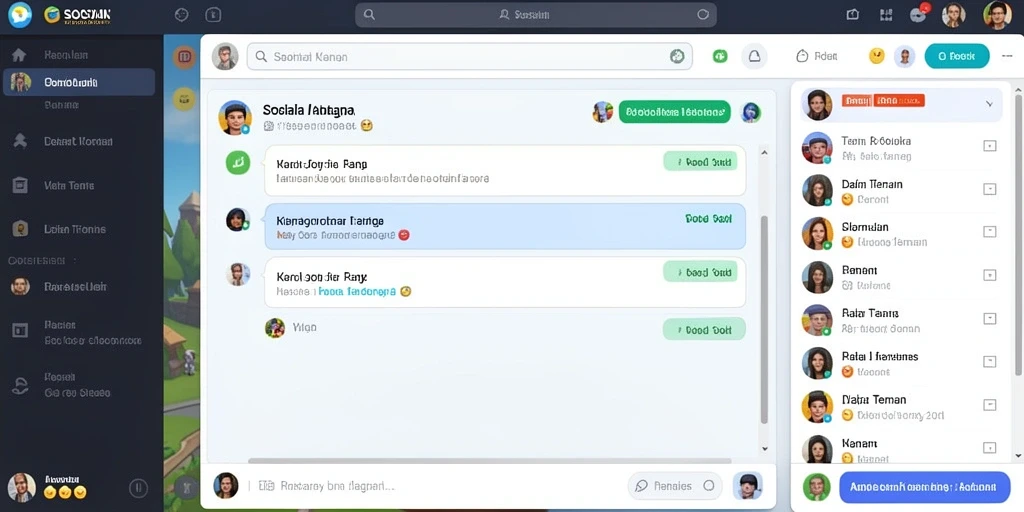This screenshot has height=512, width=1024.
Task: Expand the chevron in contacts panel header
Action: pos(989,104)
